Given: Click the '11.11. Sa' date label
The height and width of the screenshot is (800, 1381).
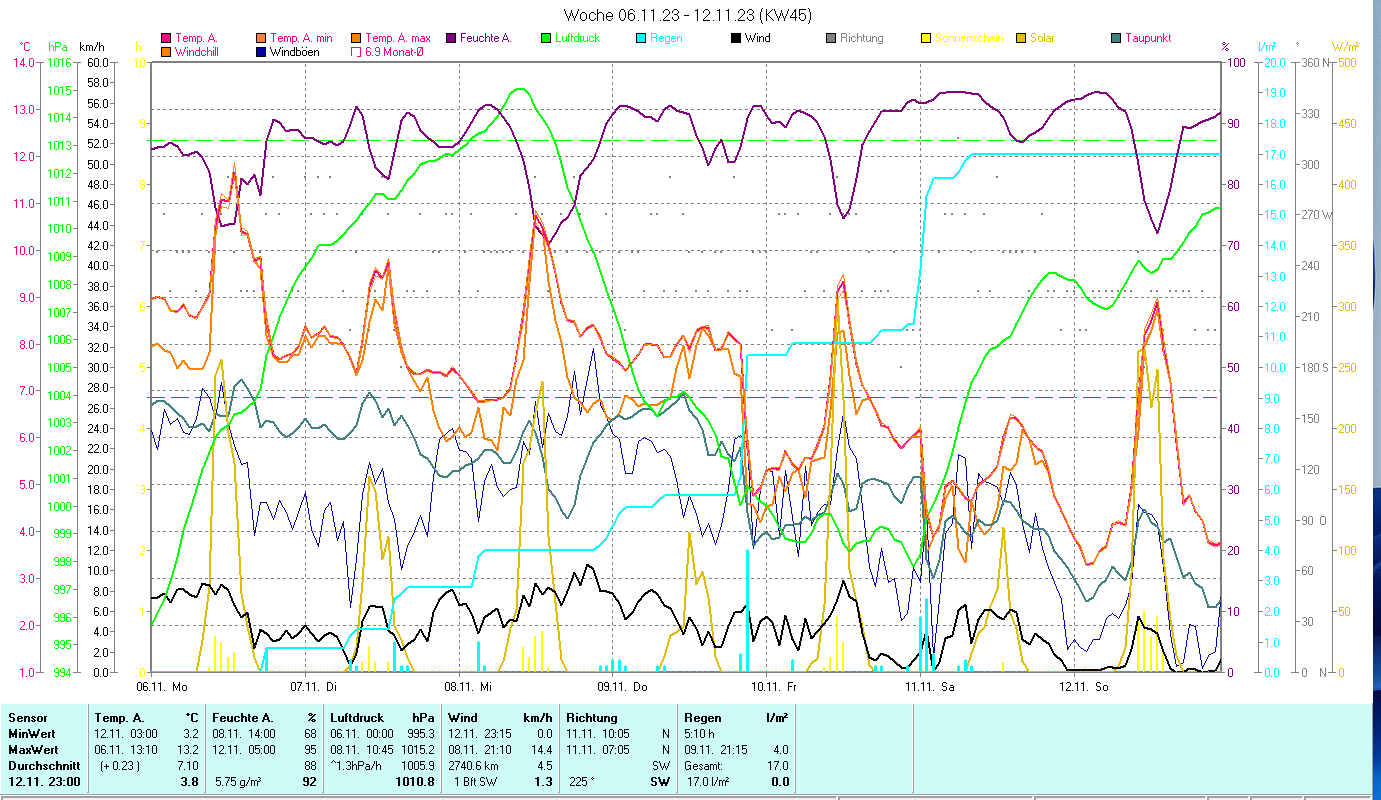Looking at the screenshot, I should click(930, 687).
